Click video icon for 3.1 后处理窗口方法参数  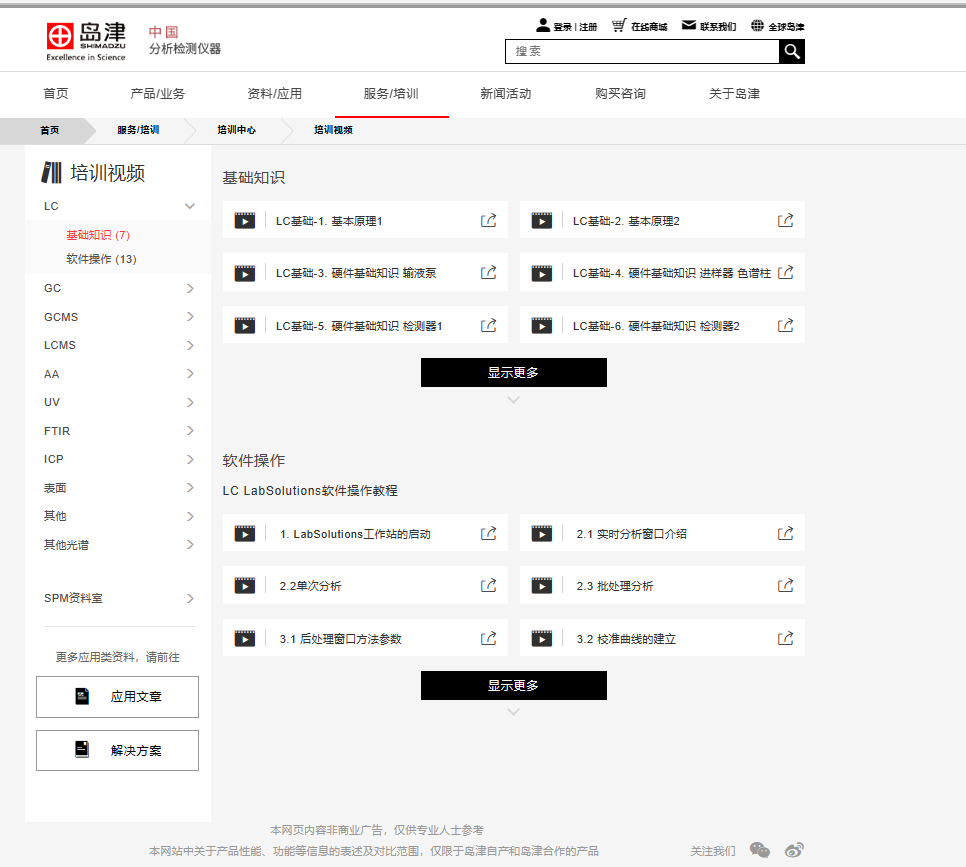coord(245,638)
